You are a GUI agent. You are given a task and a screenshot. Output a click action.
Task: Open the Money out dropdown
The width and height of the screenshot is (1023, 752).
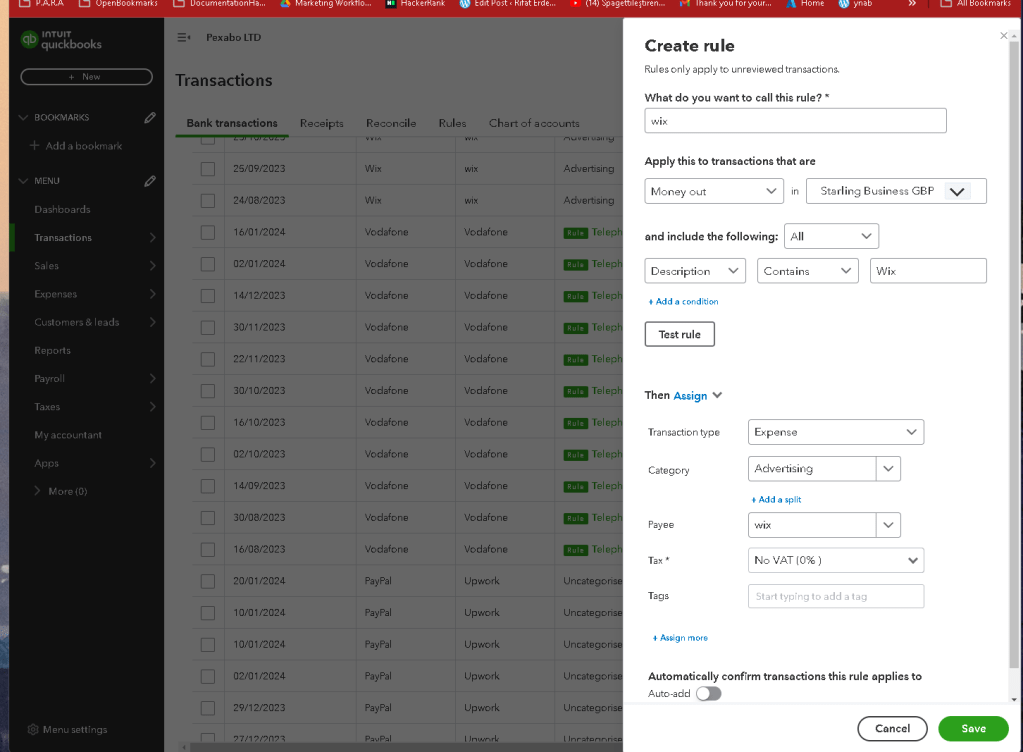pyautogui.click(x=714, y=191)
